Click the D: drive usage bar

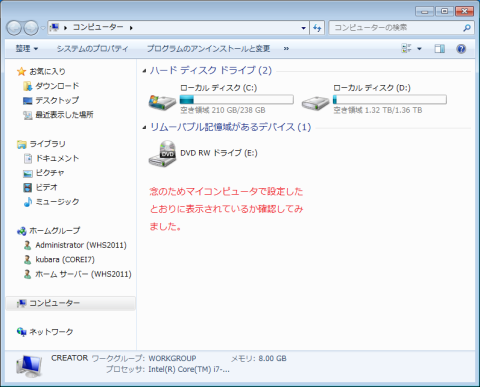(390, 99)
